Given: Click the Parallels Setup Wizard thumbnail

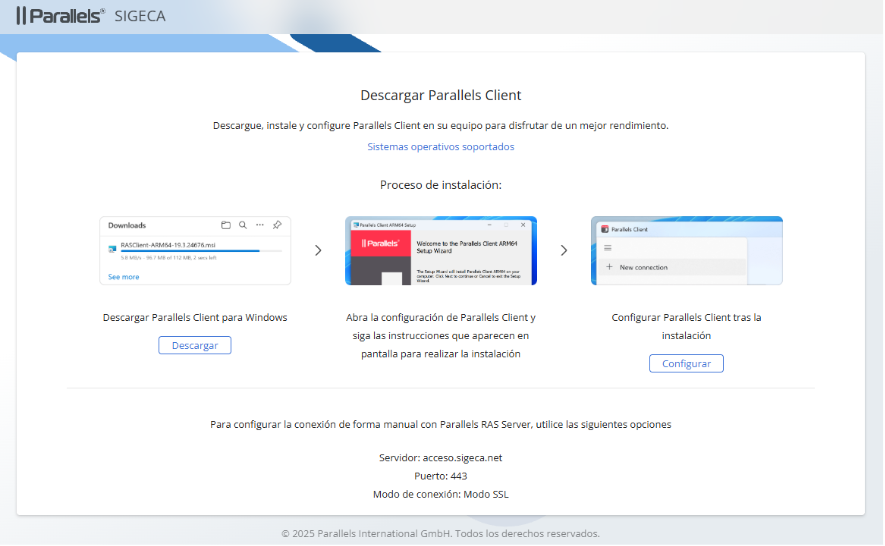Looking at the screenshot, I should [441, 251].
